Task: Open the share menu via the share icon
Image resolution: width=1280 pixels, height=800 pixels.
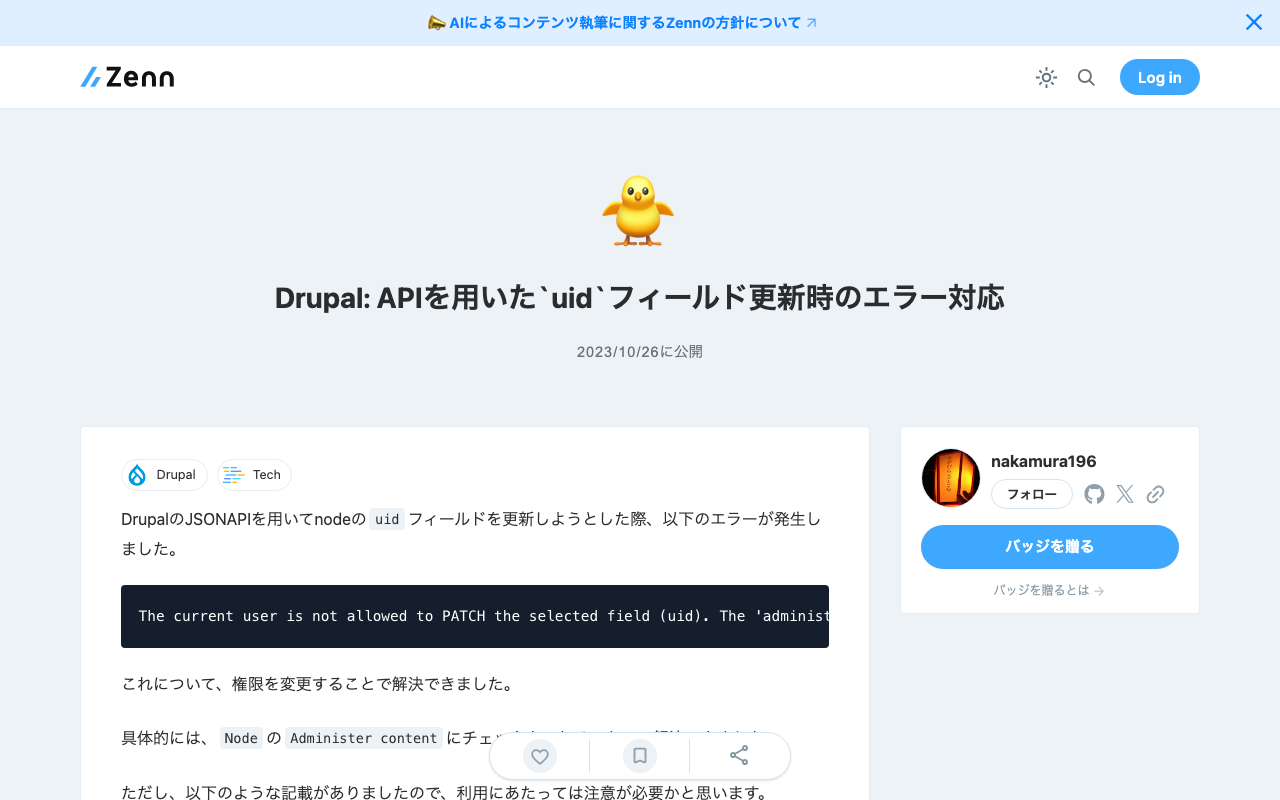Action: [739, 756]
